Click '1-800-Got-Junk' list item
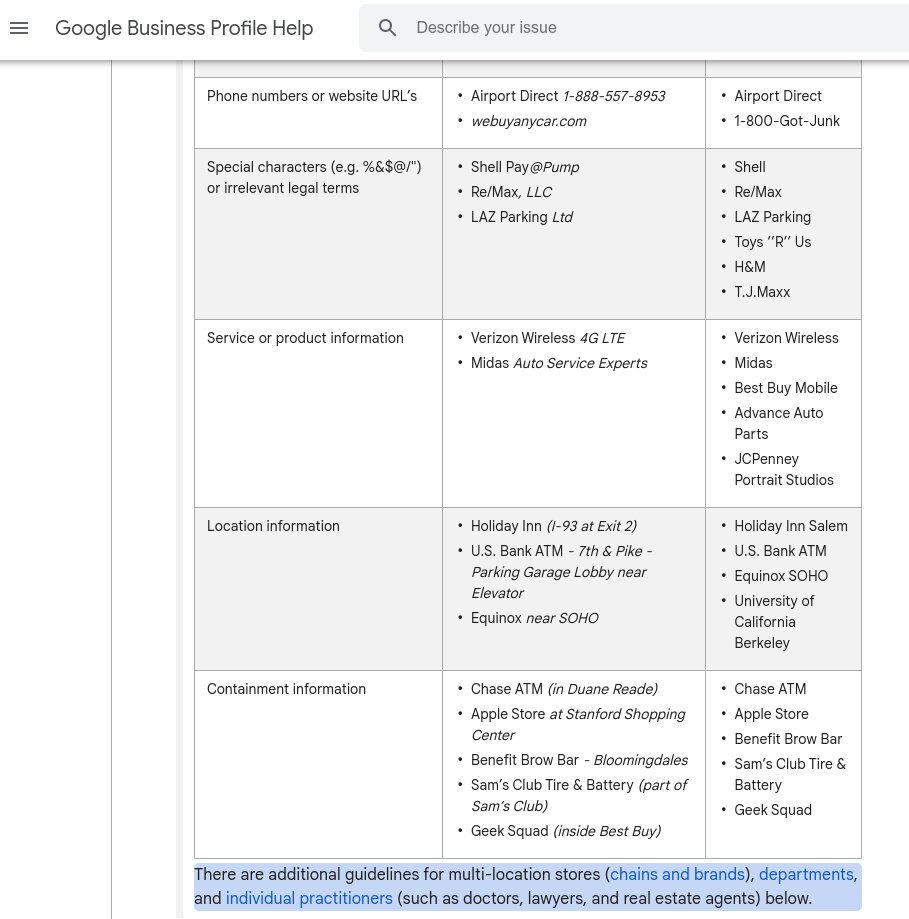Image resolution: width=909 pixels, height=919 pixels. [787, 121]
